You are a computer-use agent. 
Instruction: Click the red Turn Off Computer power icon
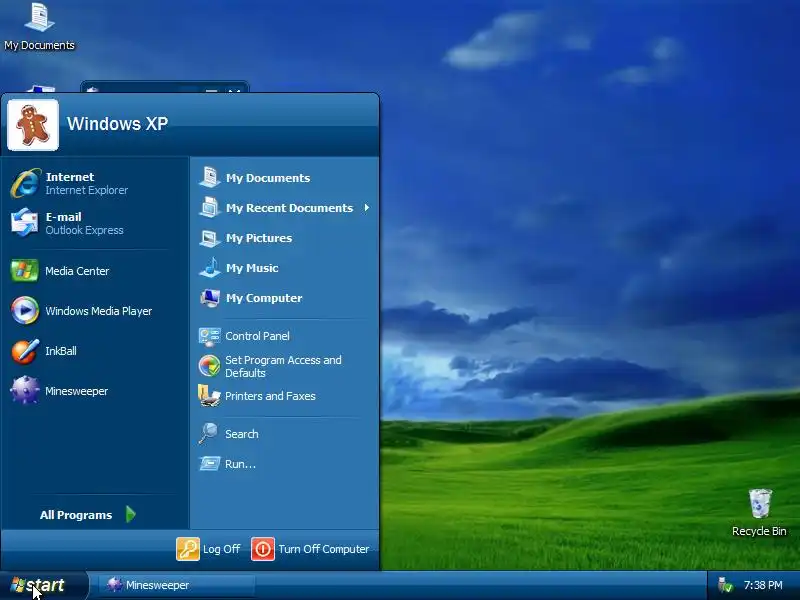(x=263, y=549)
